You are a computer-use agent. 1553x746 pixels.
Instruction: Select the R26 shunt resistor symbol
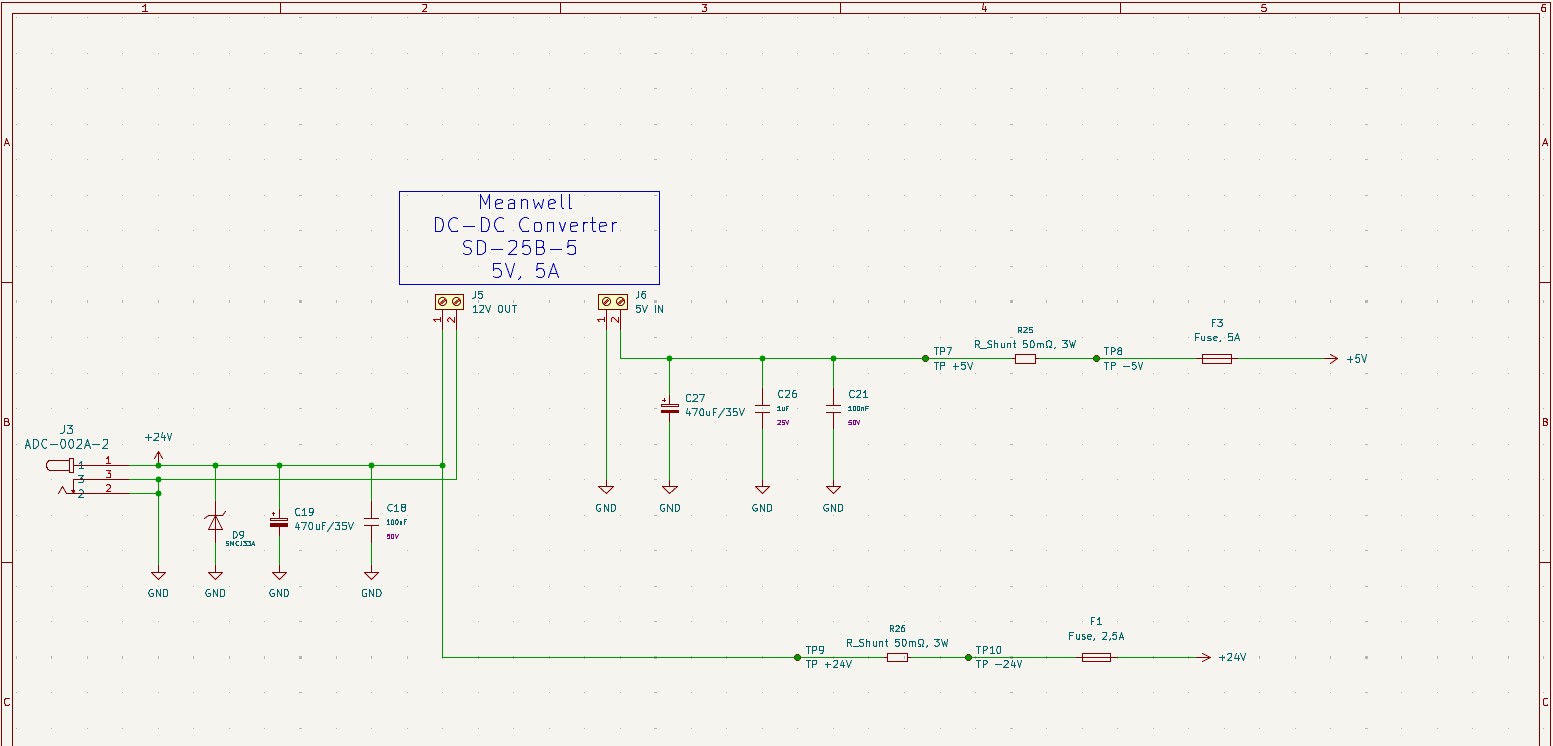click(897, 657)
